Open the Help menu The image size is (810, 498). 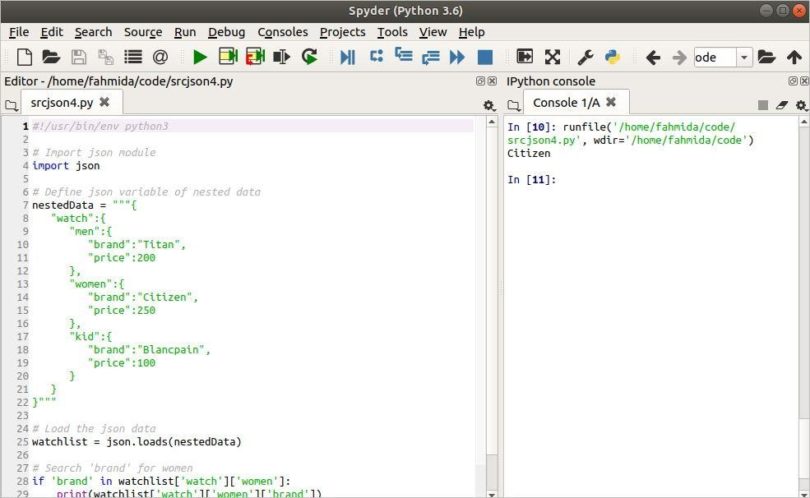471,32
